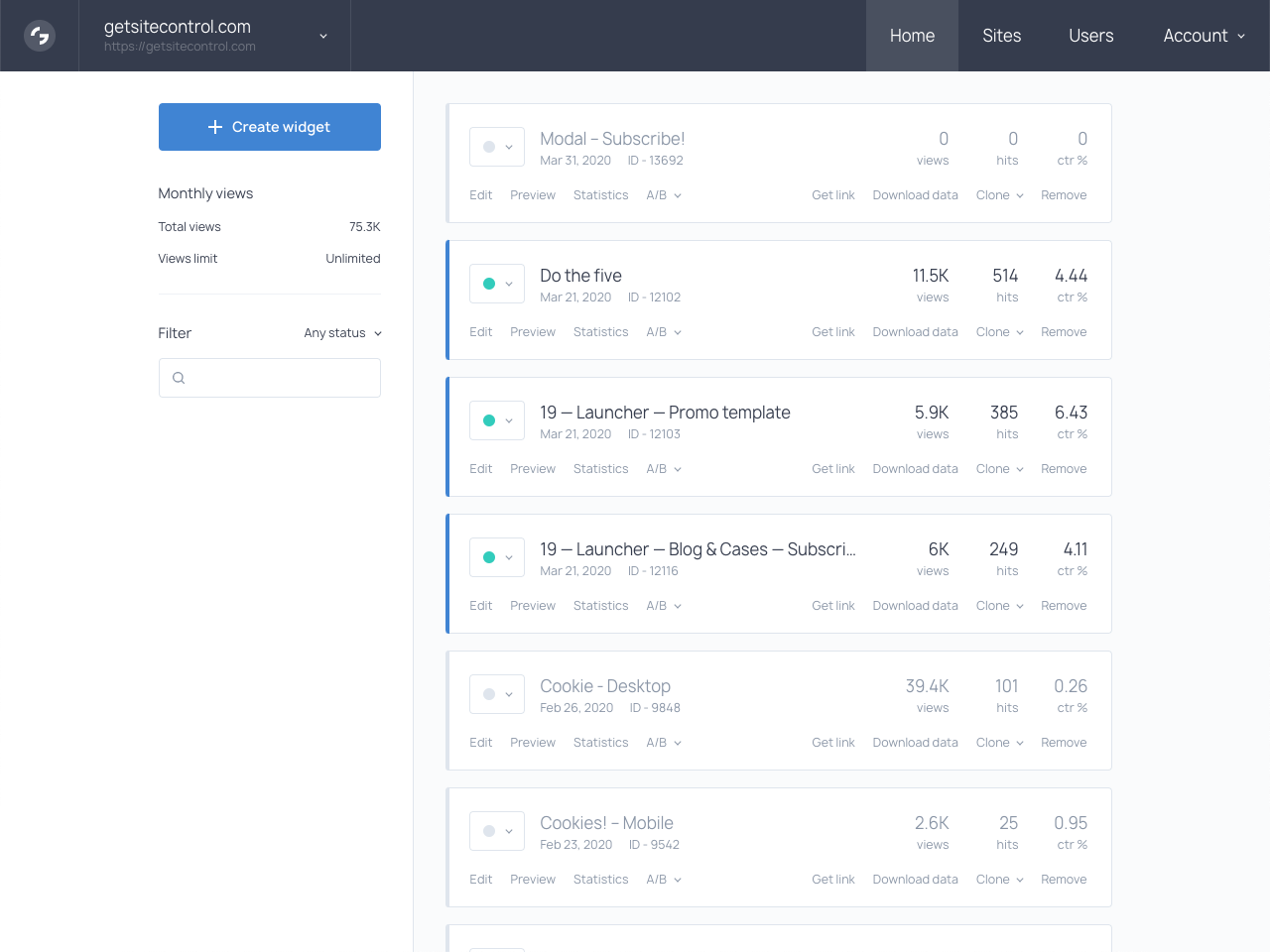Viewport: 1270px width, 952px height.
Task: Get link for Blog & Cases widget
Action: tap(833, 606)
